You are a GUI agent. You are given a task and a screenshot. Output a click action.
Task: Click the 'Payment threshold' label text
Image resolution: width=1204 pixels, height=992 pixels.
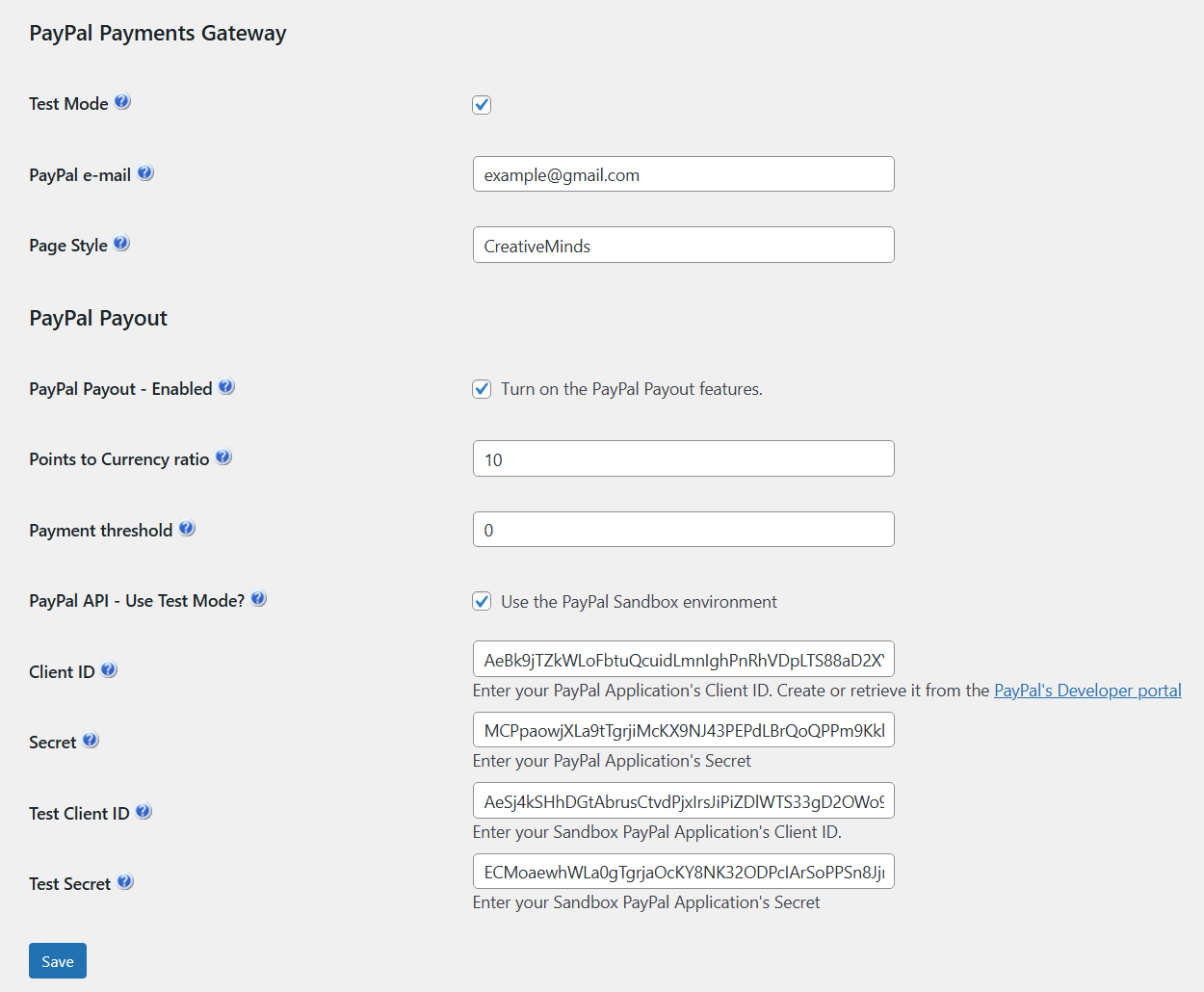(101, 531)
